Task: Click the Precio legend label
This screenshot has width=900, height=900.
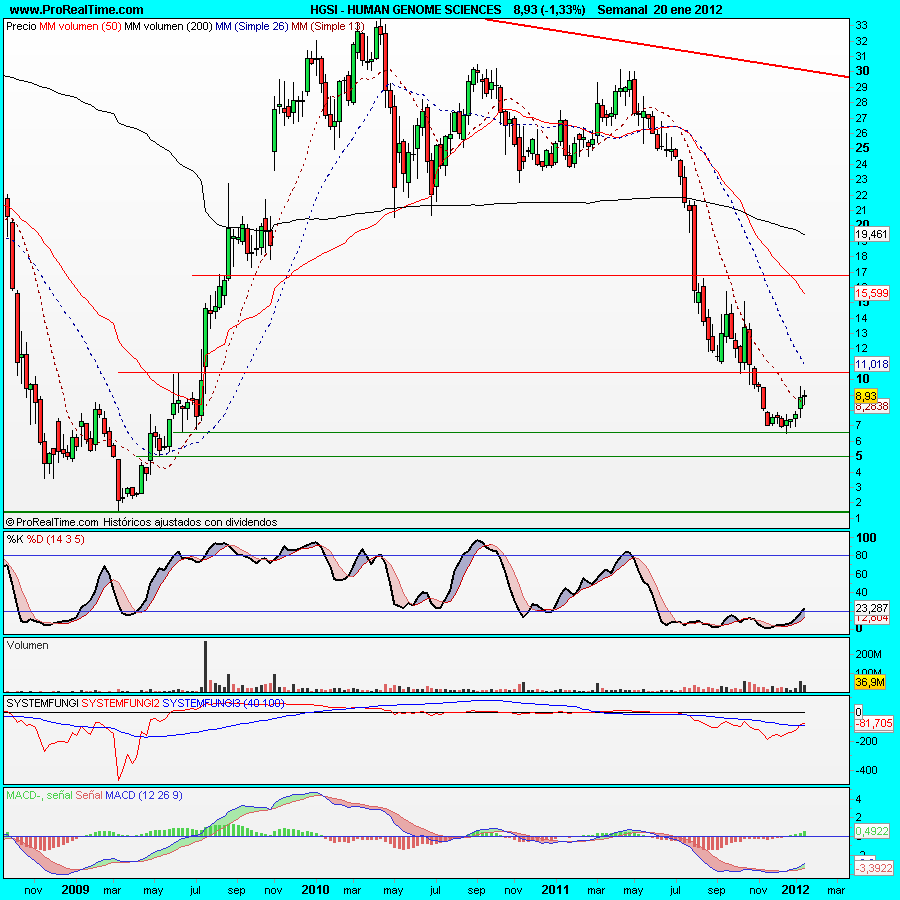Action: tap(21, 26)
